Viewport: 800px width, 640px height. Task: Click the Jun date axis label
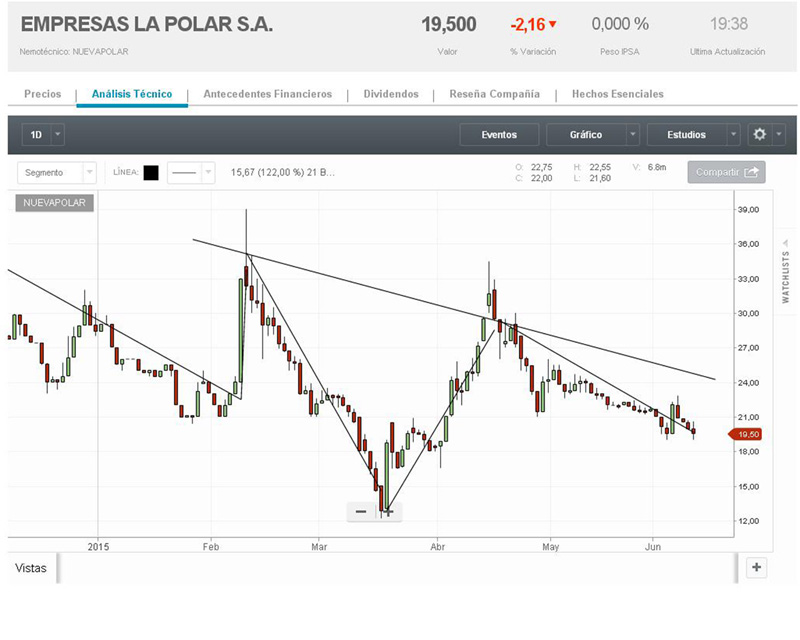(x=653, y=547)
